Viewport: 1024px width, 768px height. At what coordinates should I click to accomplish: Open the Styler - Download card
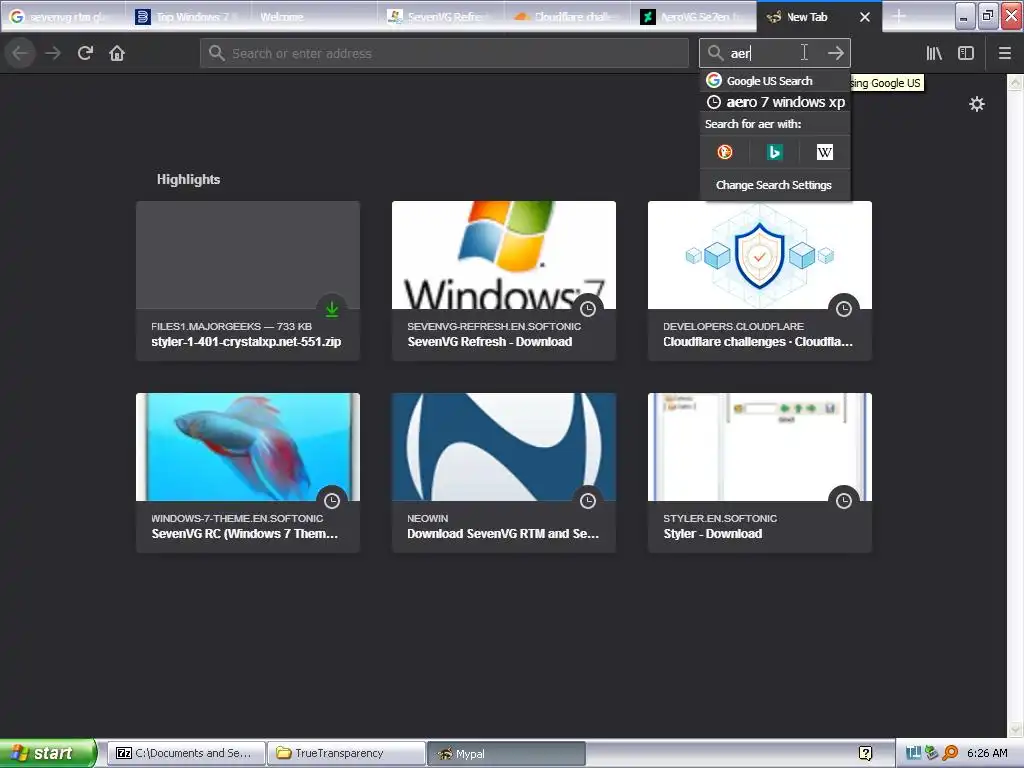760,472
